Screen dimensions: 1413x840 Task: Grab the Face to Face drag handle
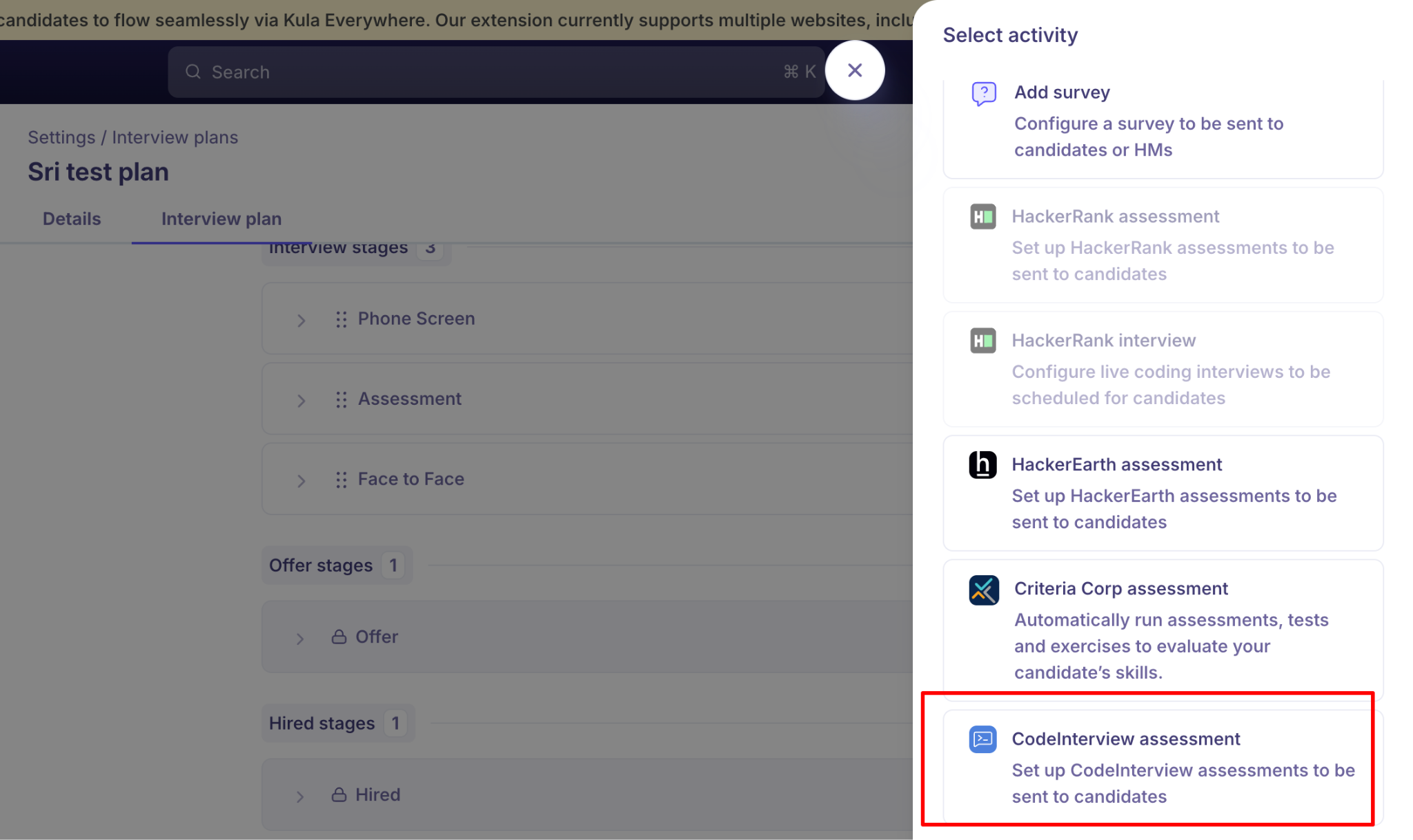[x=341, y=479]
